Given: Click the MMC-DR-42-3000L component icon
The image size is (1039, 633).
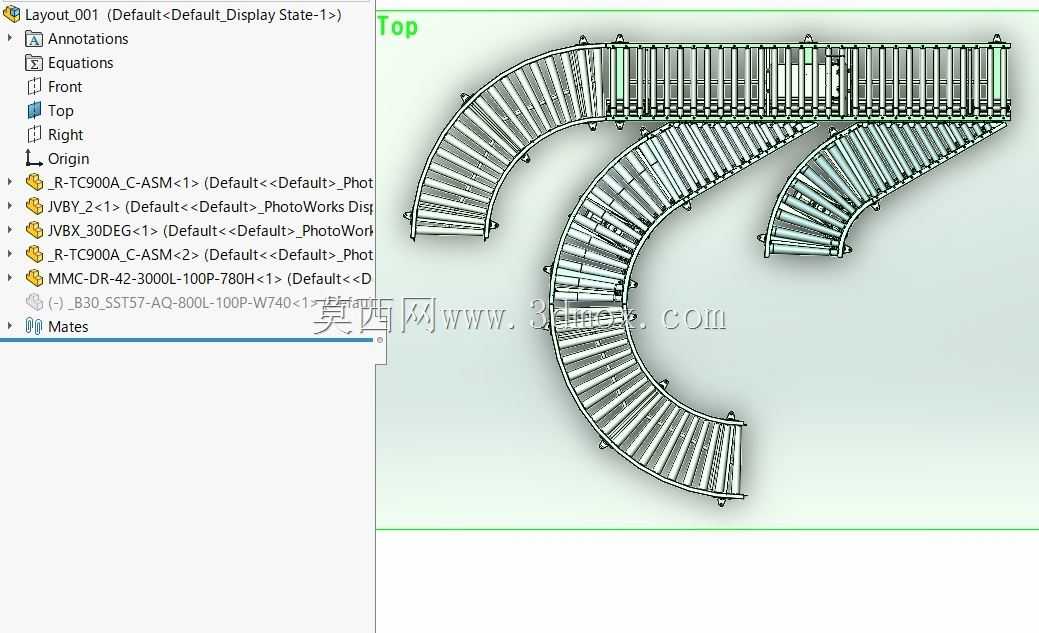Looking at the screenshot, I should [34, 278].
